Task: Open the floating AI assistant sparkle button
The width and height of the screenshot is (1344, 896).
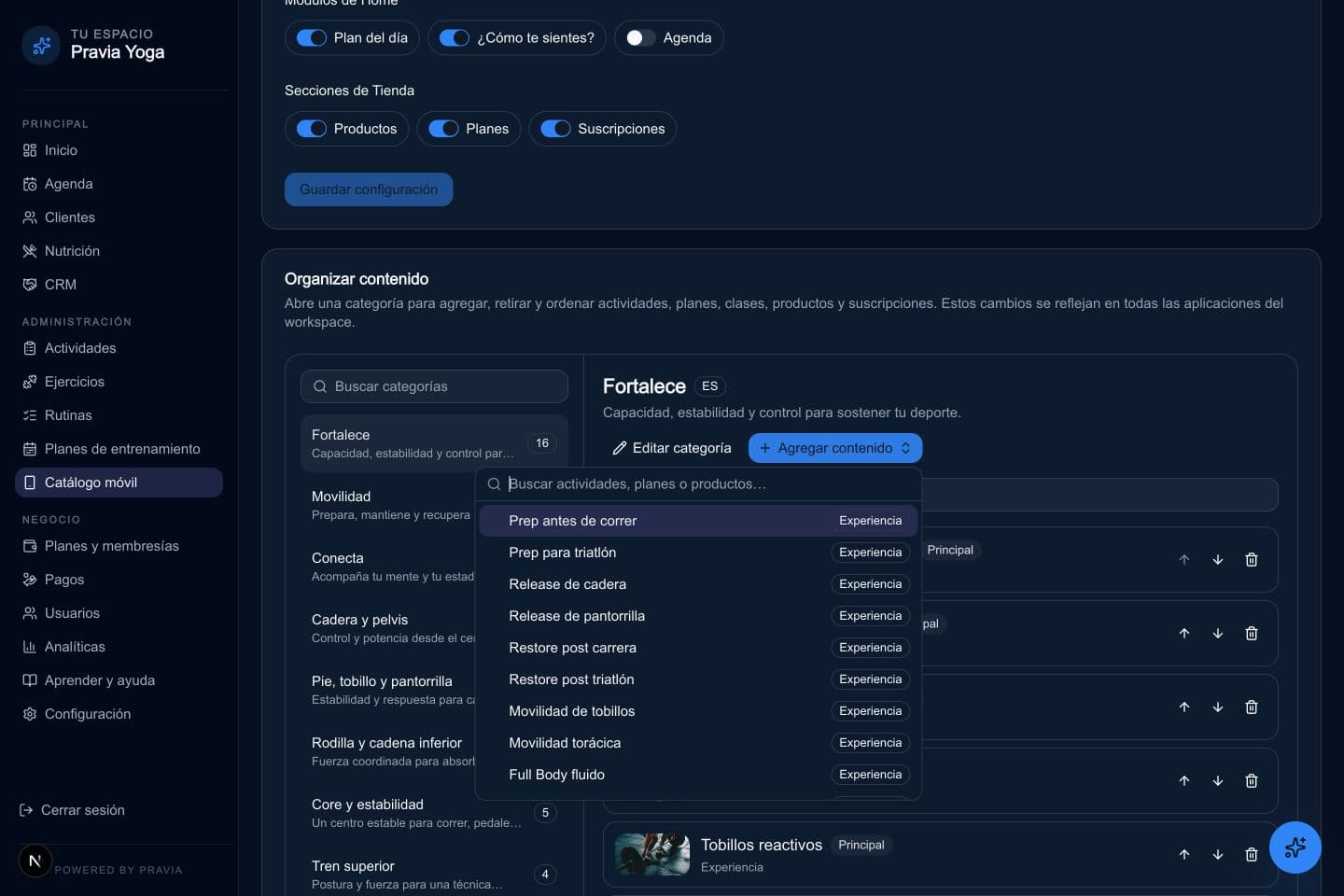Action: tap(1295, 847)
